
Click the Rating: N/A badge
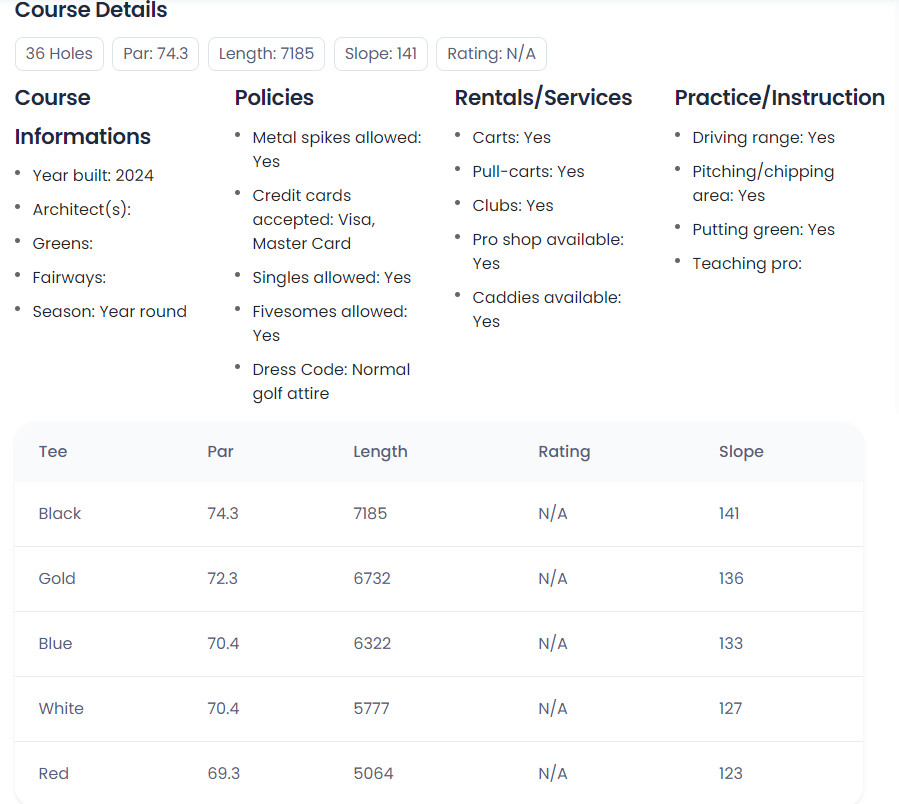491,54
